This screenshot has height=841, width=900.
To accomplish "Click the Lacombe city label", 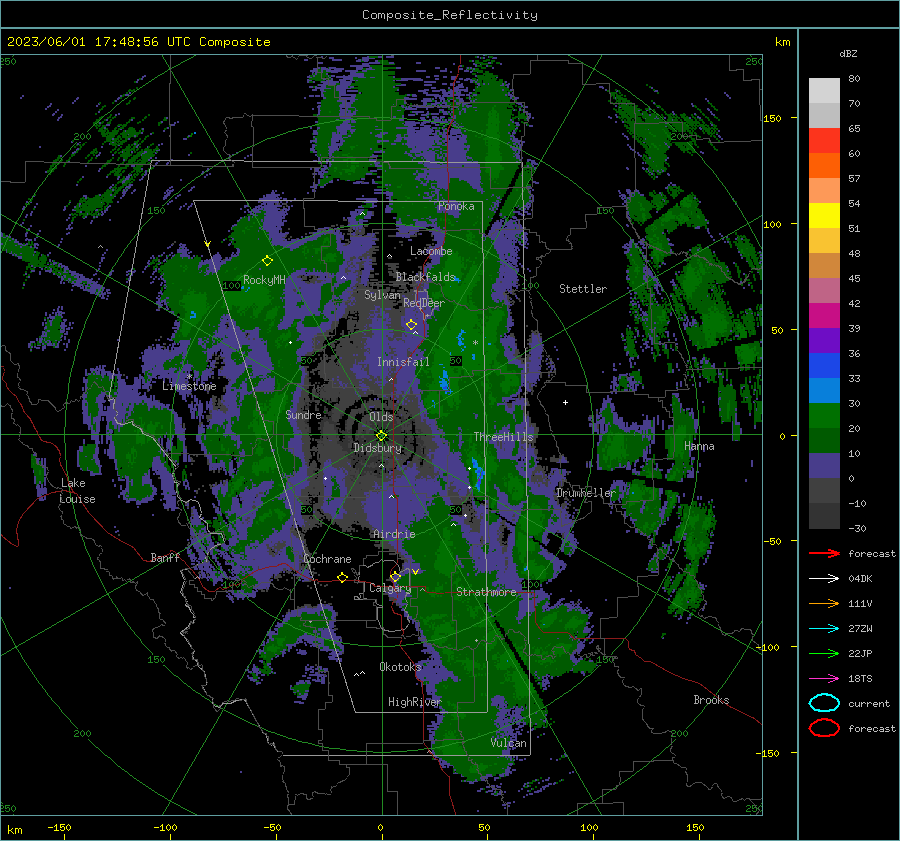I will 431,251.
